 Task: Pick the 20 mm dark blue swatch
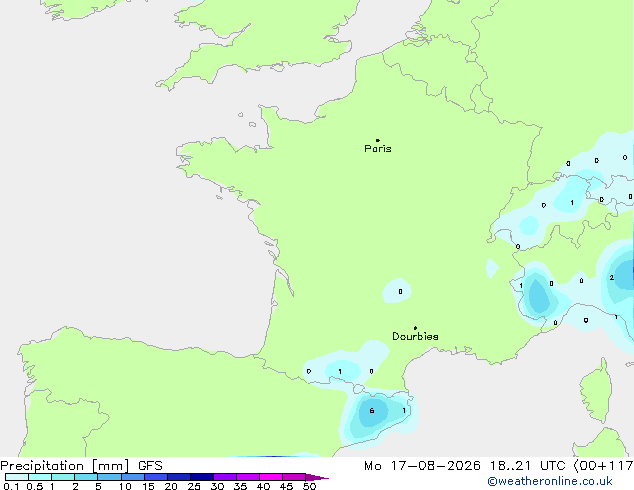point(178,477)
